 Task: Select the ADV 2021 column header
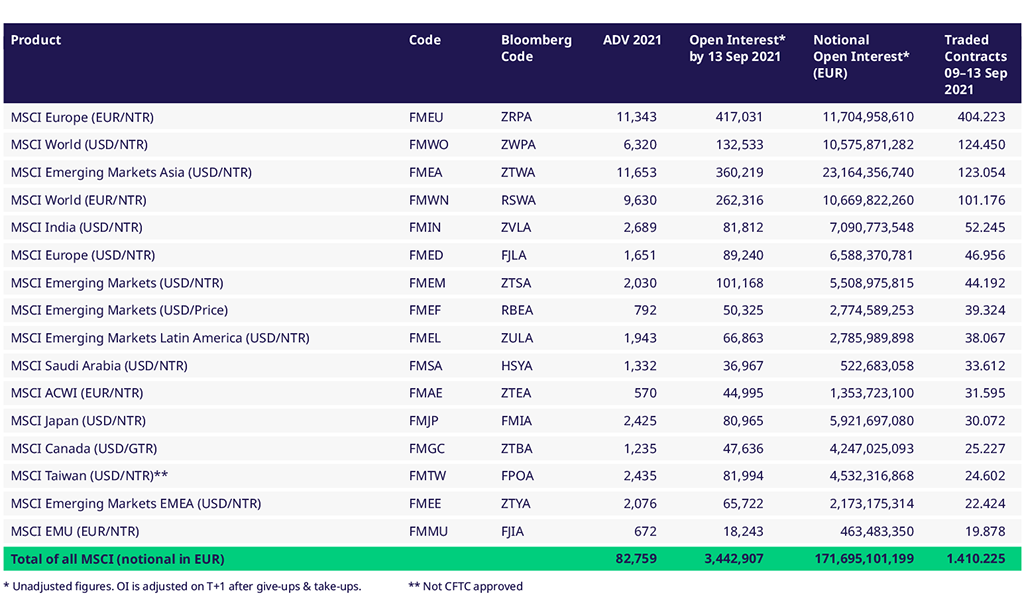[x=632, y=40]
